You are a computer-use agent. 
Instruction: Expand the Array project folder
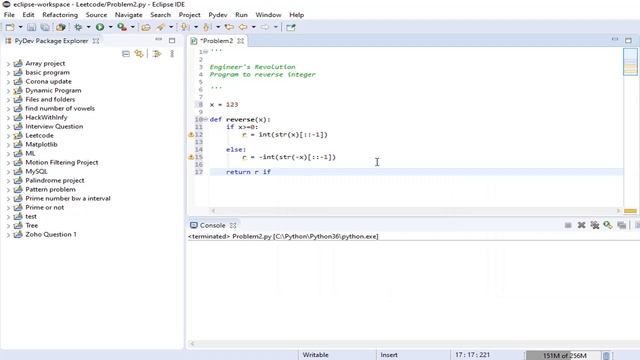8,64
